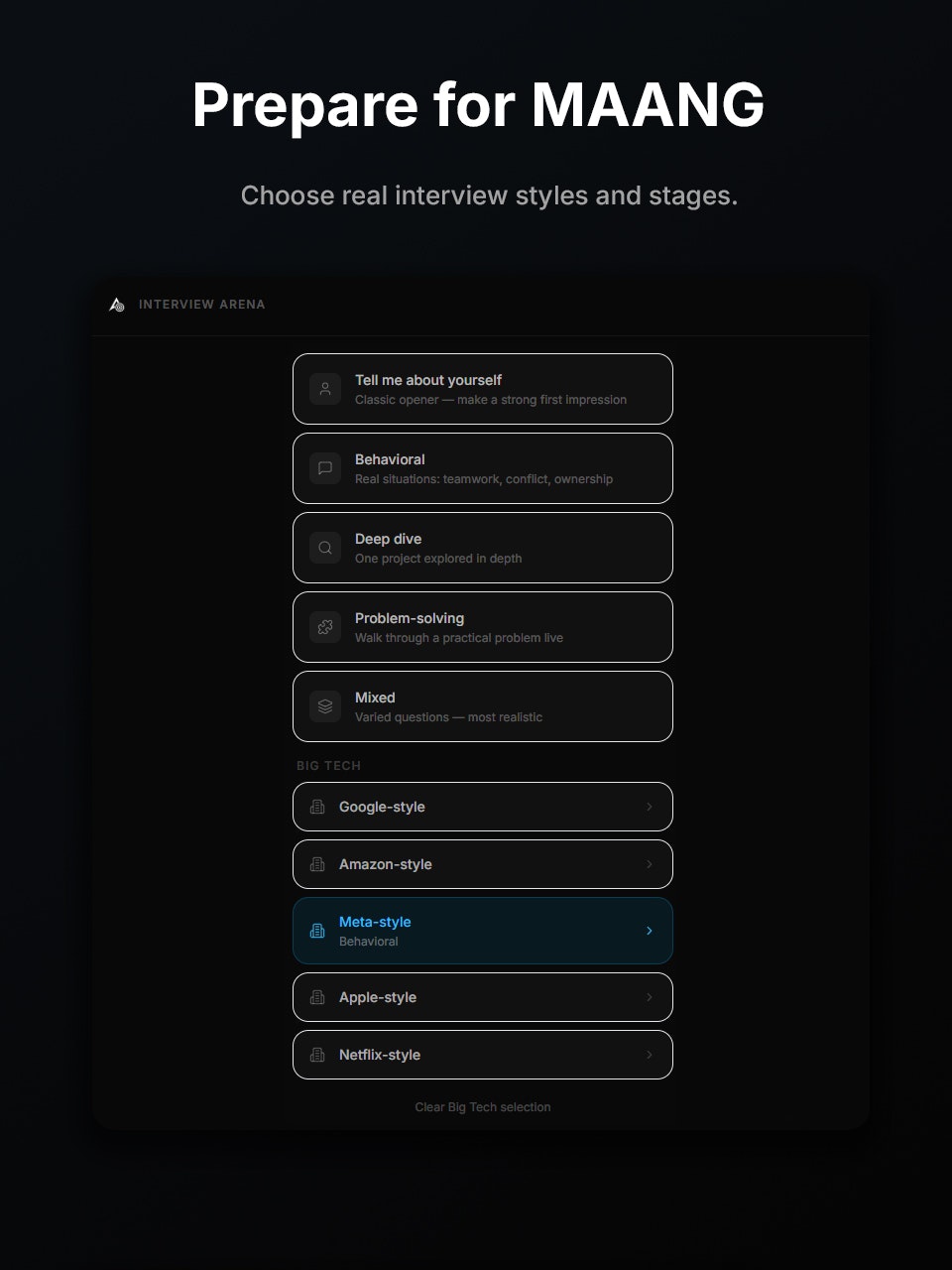The width and height of the screenshot is (952, 1270).
Task: Choose the Behavioral interview card
Action: (x=483, y=468)
